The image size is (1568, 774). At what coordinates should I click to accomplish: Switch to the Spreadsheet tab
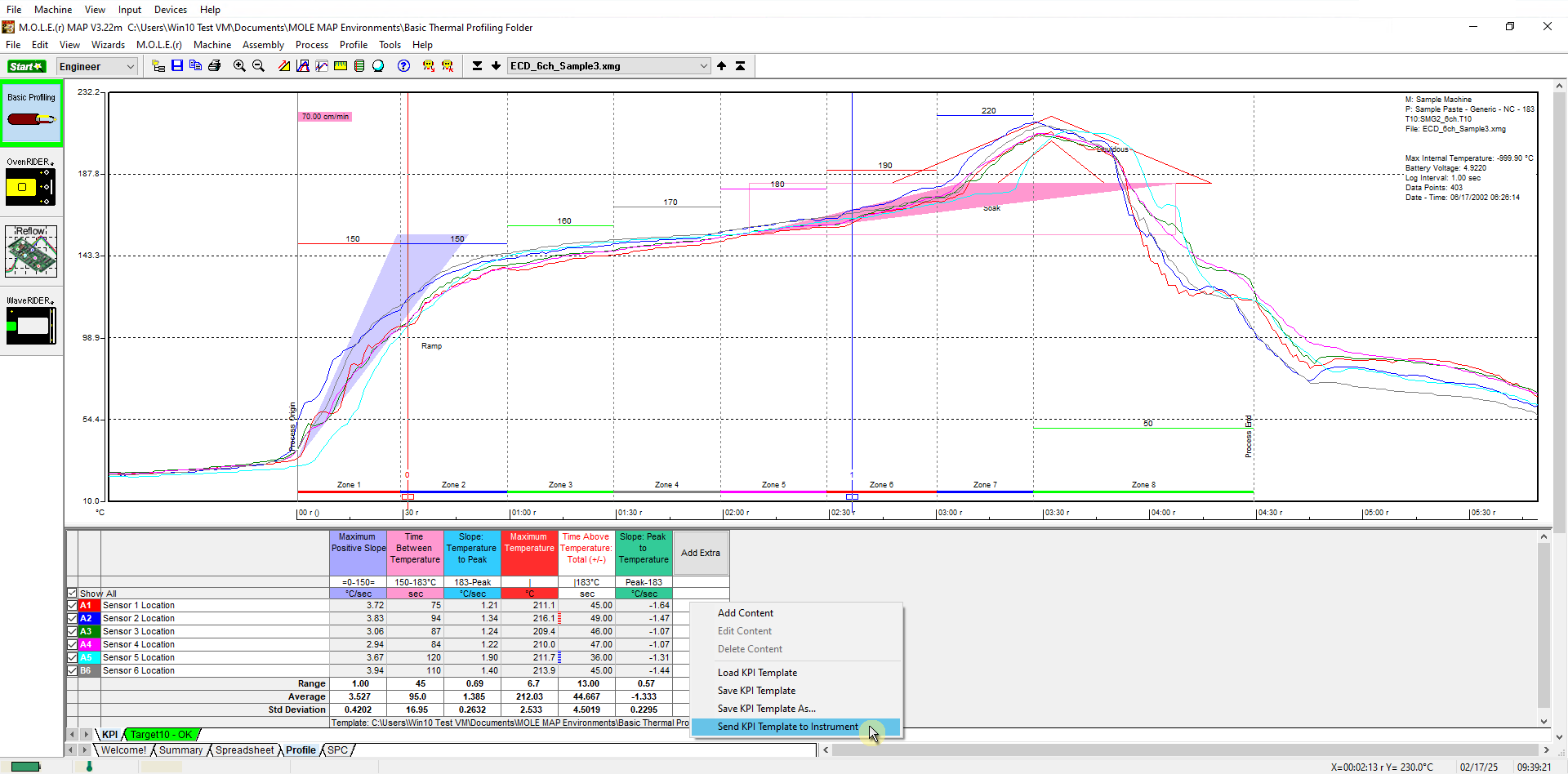[x=244, y=750]
